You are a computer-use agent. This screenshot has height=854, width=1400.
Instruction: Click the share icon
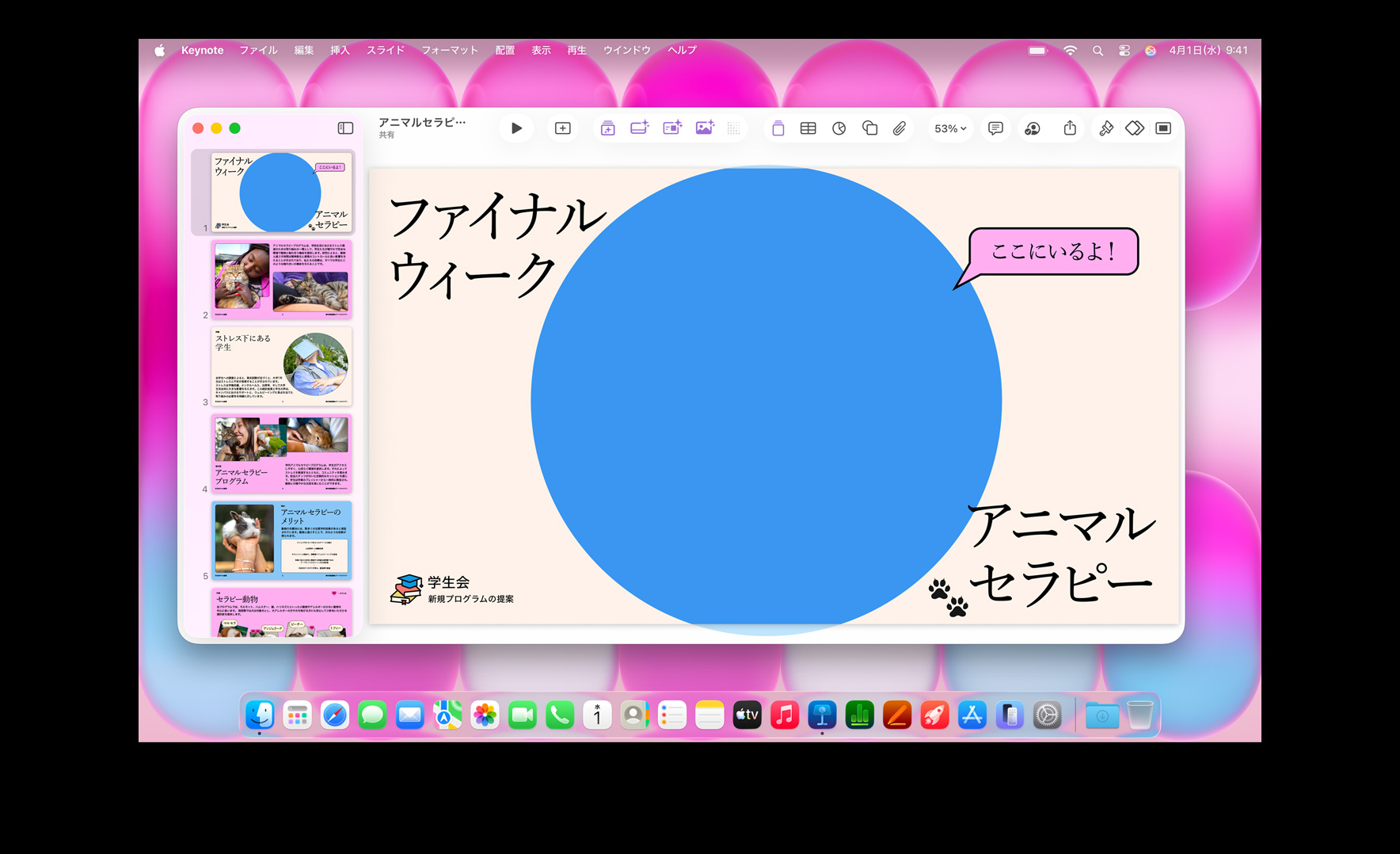pos(1070,128)
